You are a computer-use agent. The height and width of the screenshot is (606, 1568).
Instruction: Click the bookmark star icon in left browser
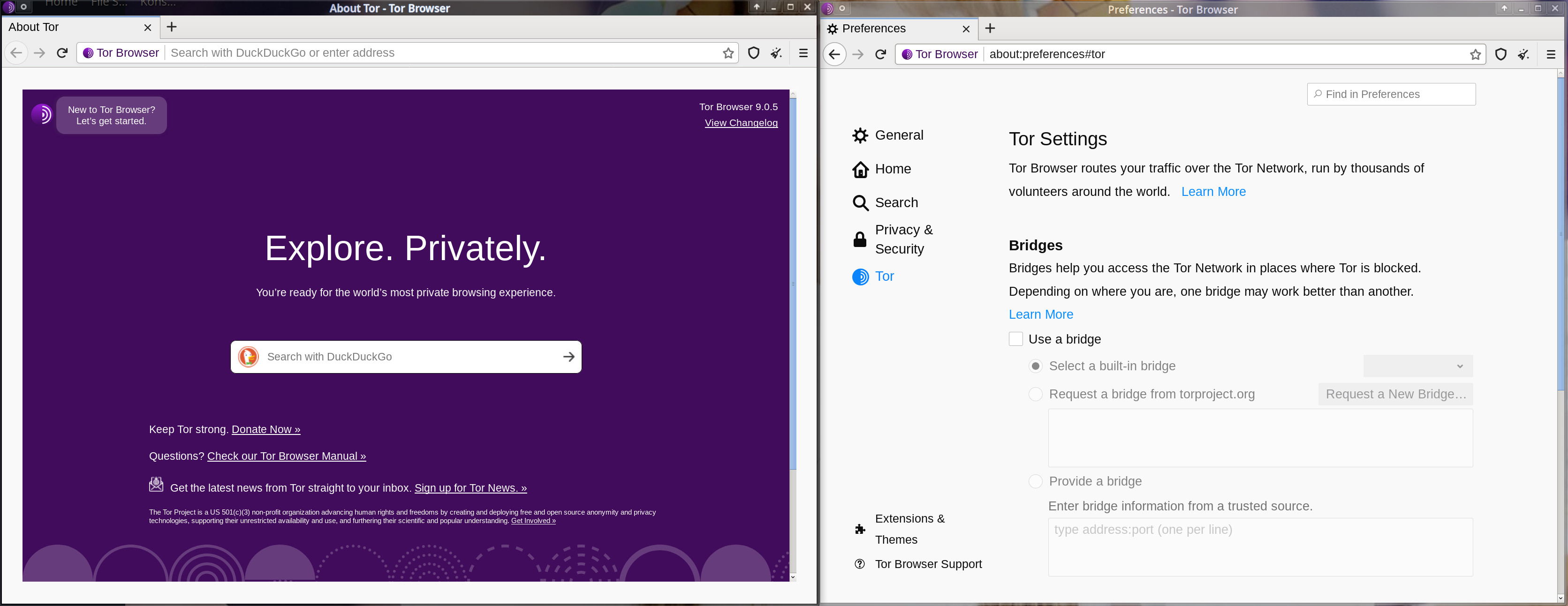(x=727, y=53)
